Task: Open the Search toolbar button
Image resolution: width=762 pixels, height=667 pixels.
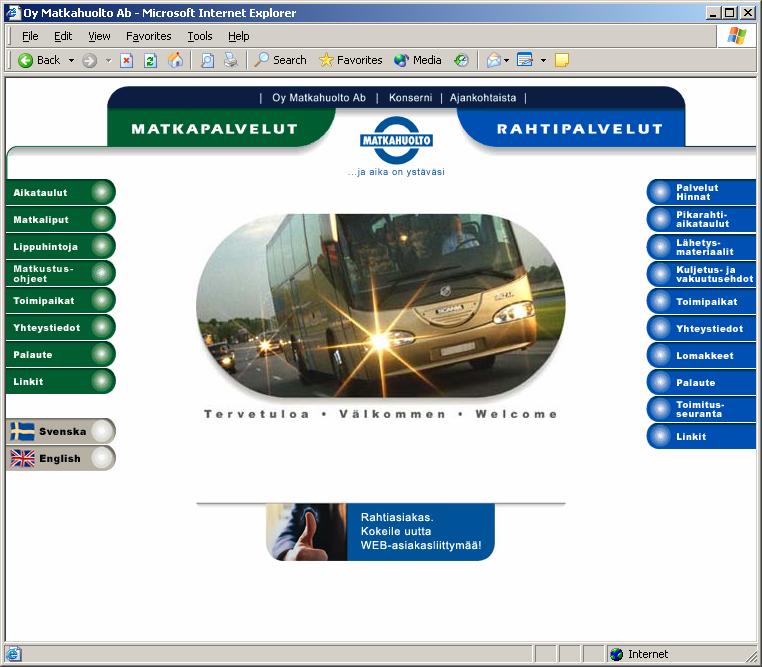Action: (x=280, y=60)
